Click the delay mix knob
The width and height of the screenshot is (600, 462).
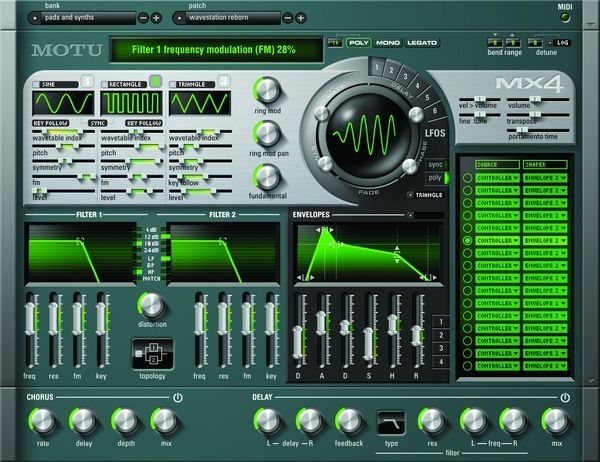556,421
